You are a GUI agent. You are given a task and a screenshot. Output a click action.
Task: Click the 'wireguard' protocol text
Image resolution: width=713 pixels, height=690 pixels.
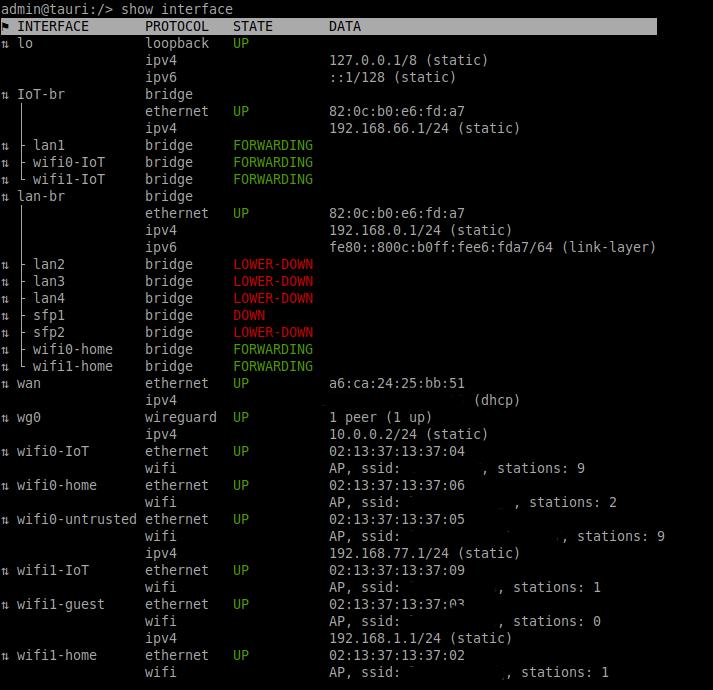[x=181, y=418]
